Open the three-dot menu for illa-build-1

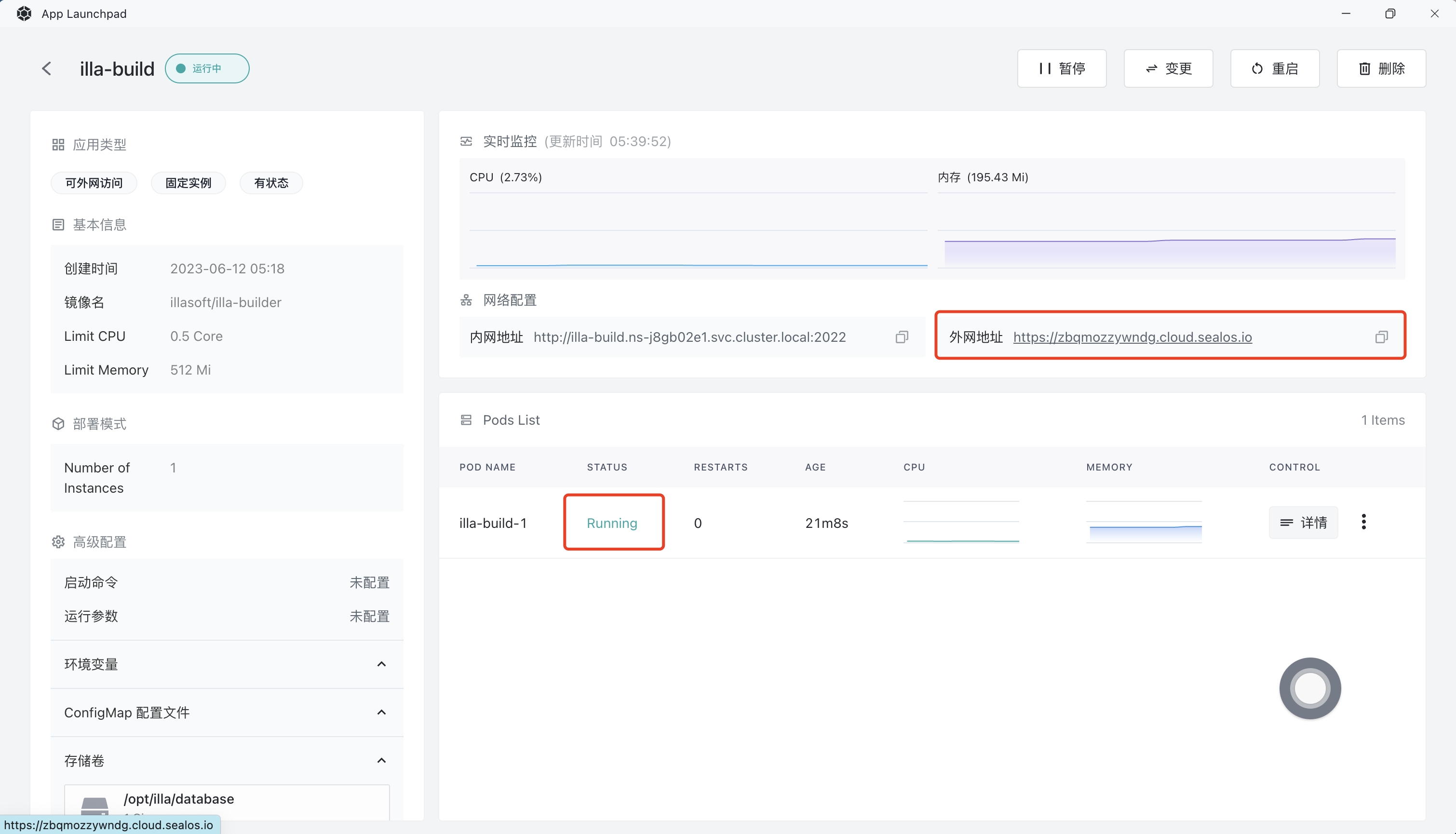(1364, 522)
